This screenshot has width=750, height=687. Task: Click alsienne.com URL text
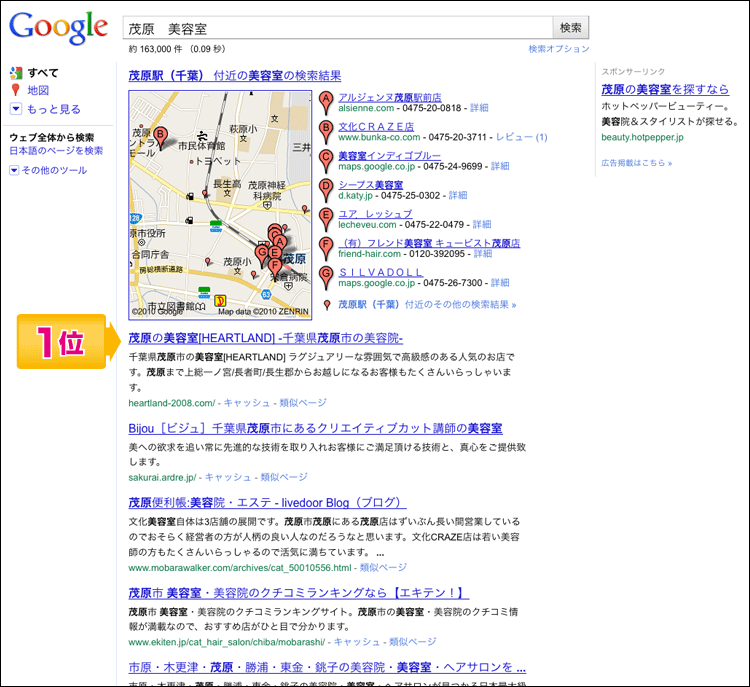[366, 108]
